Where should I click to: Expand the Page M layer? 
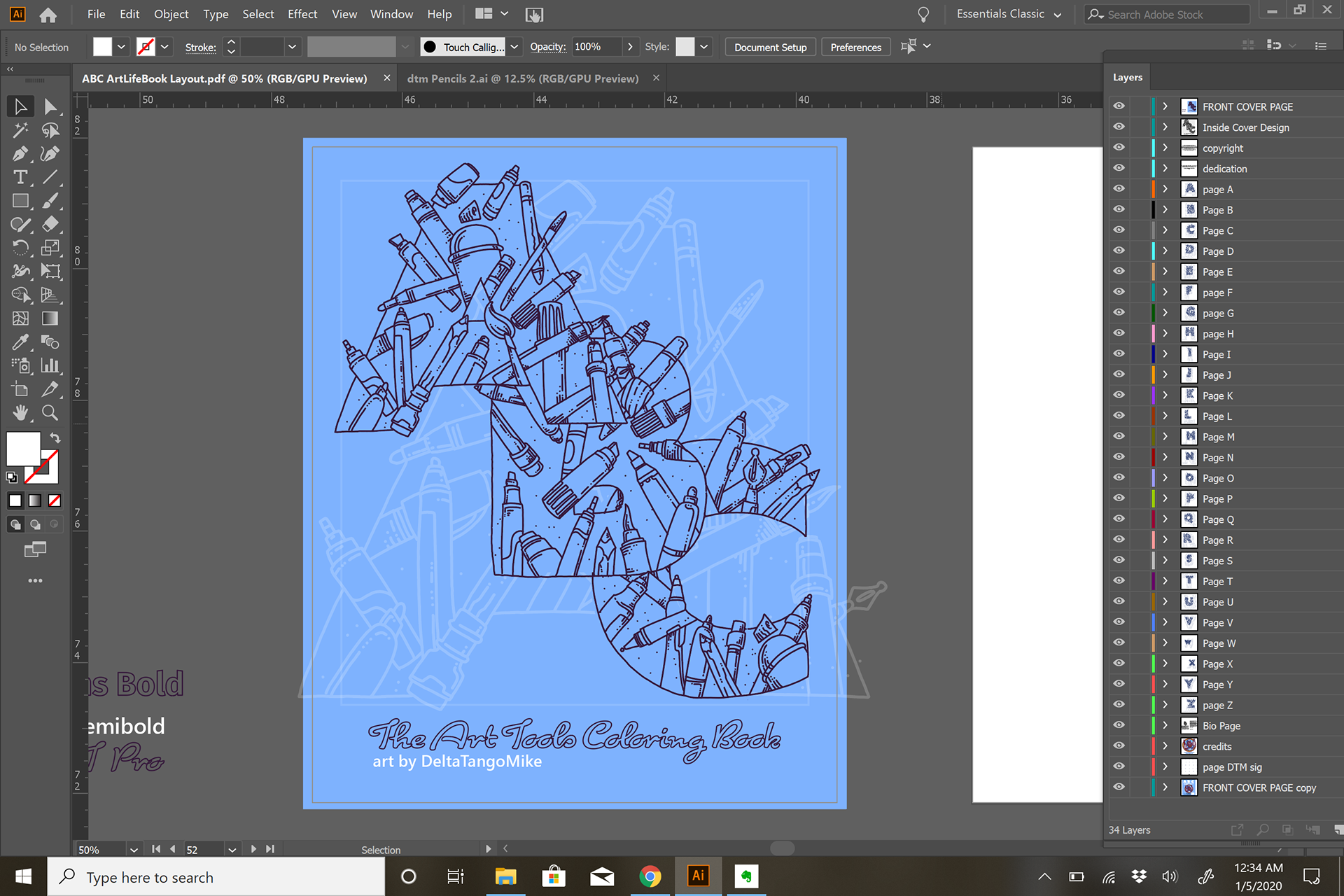point(1165,437)
